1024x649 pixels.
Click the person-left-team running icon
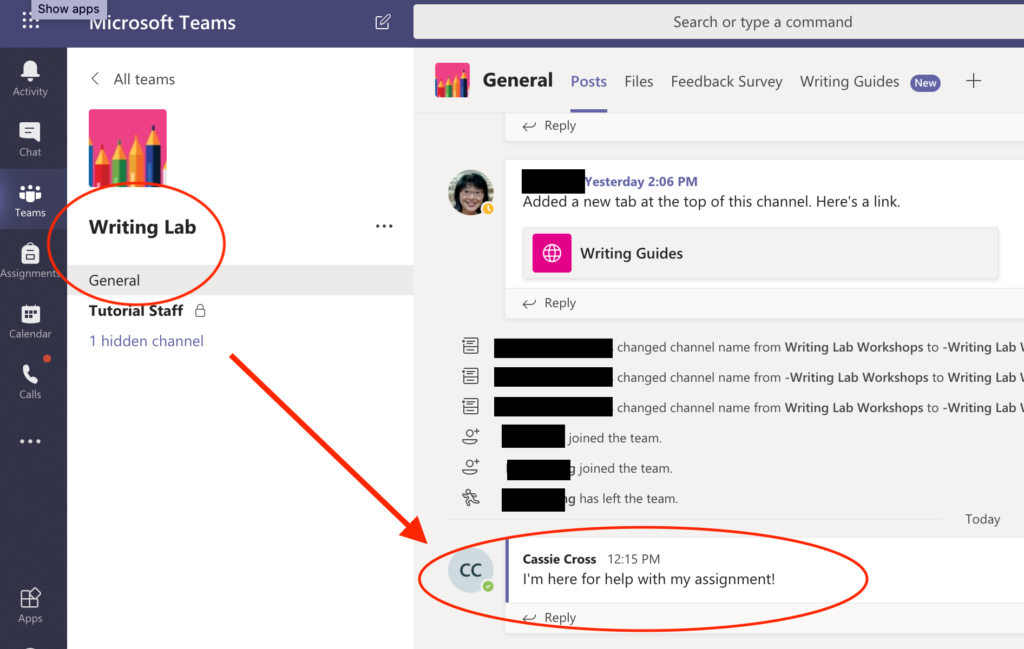pos(471,498)
